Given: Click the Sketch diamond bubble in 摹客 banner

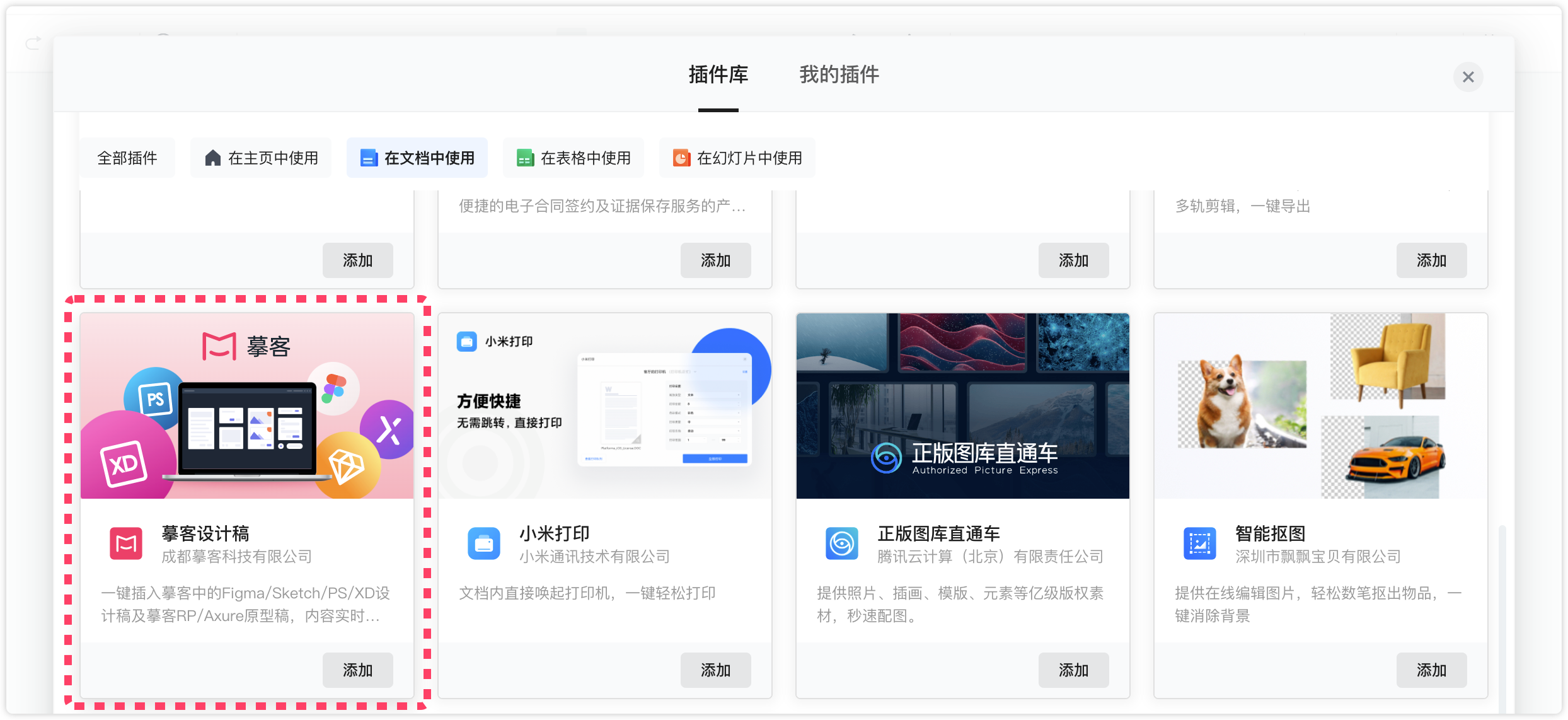Looking at the screenshot, I should point(347,466).
